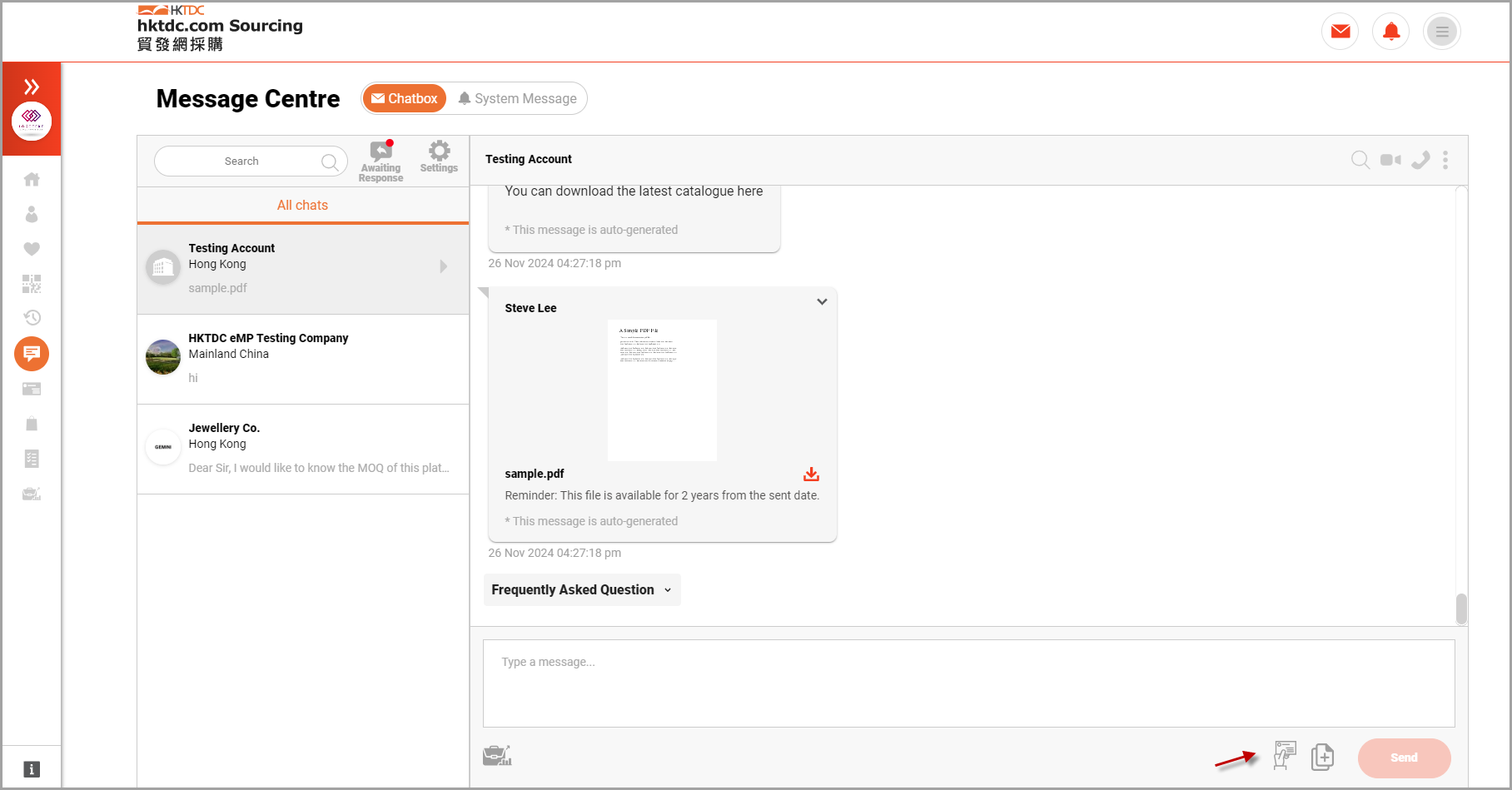Click the Testing Account conversation title
1512x790 pixels.
click(529, 159)
